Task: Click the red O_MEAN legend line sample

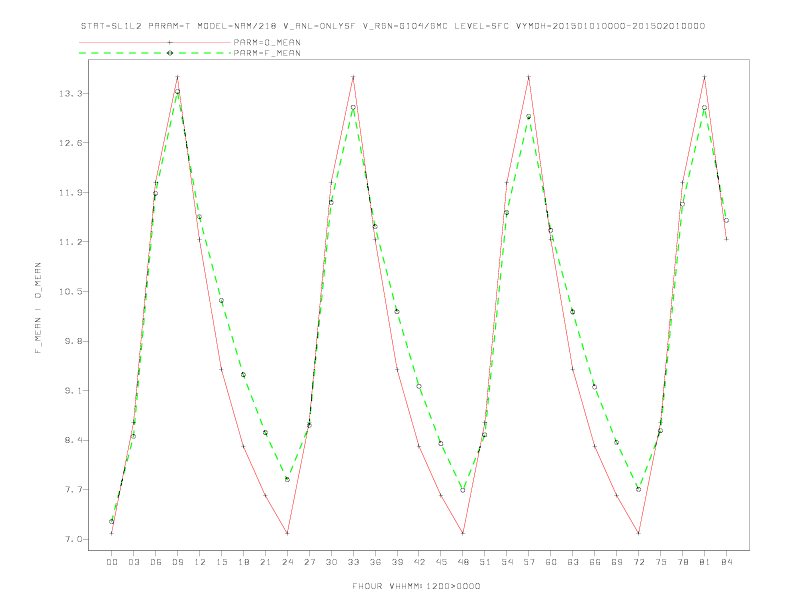Action: click(x=155, y=42)
